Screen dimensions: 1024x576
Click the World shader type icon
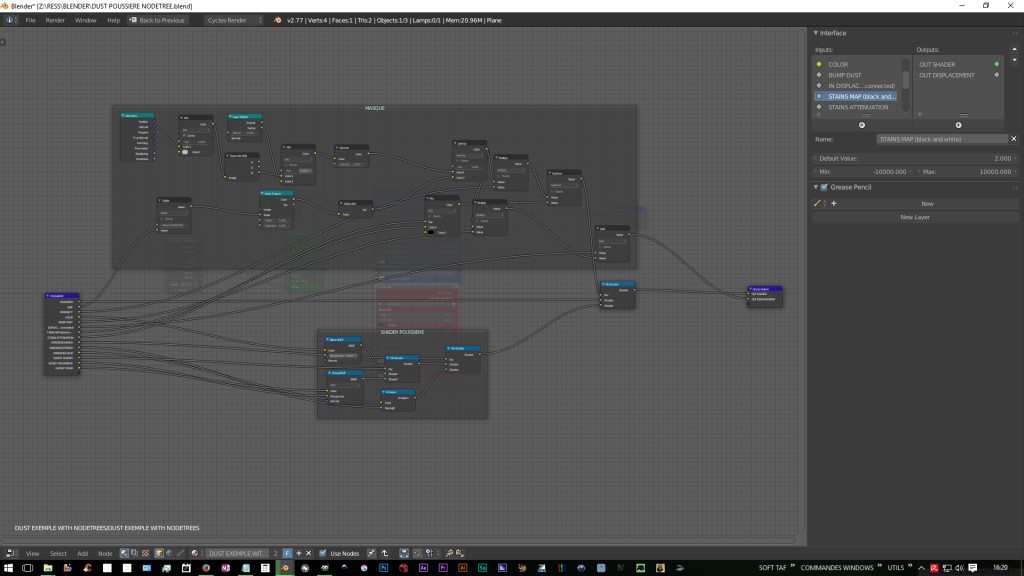click(167, 553)
